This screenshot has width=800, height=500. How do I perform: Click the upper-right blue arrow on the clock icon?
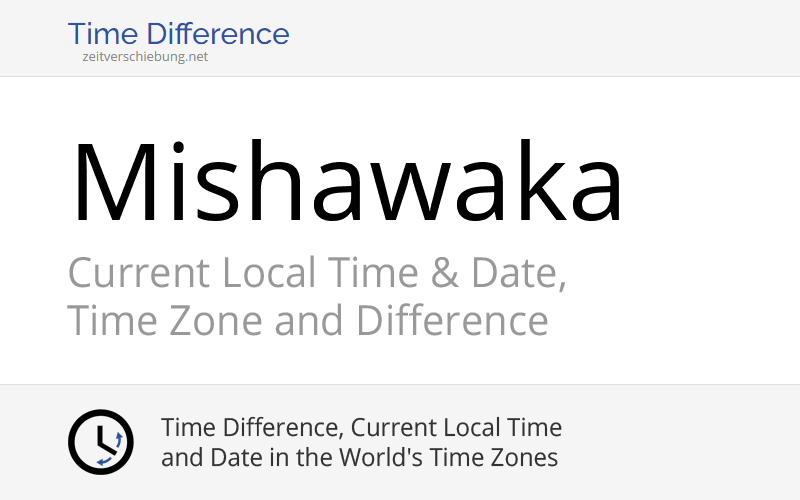(x=117, y=438)
